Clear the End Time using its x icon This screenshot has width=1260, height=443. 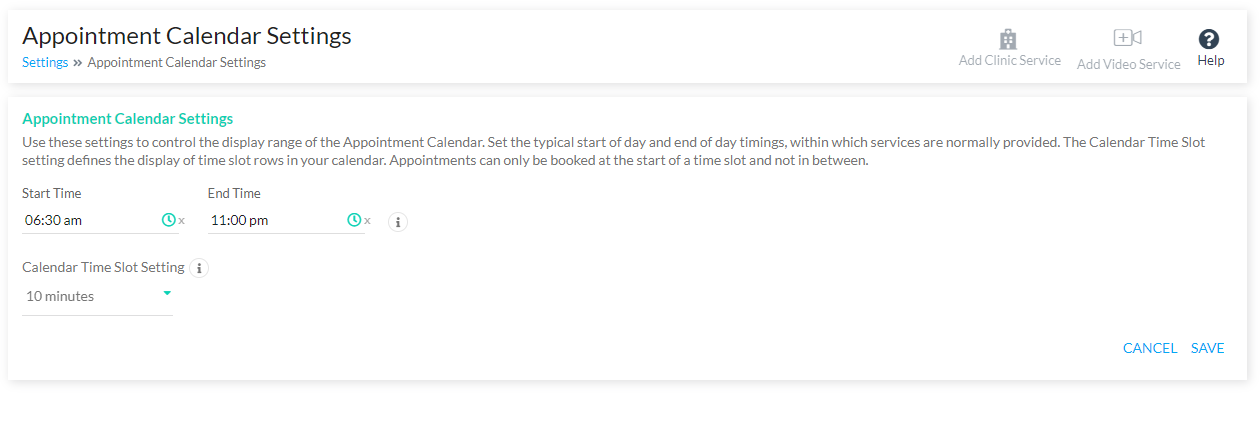pyautogui.click(x=367, y=221)
